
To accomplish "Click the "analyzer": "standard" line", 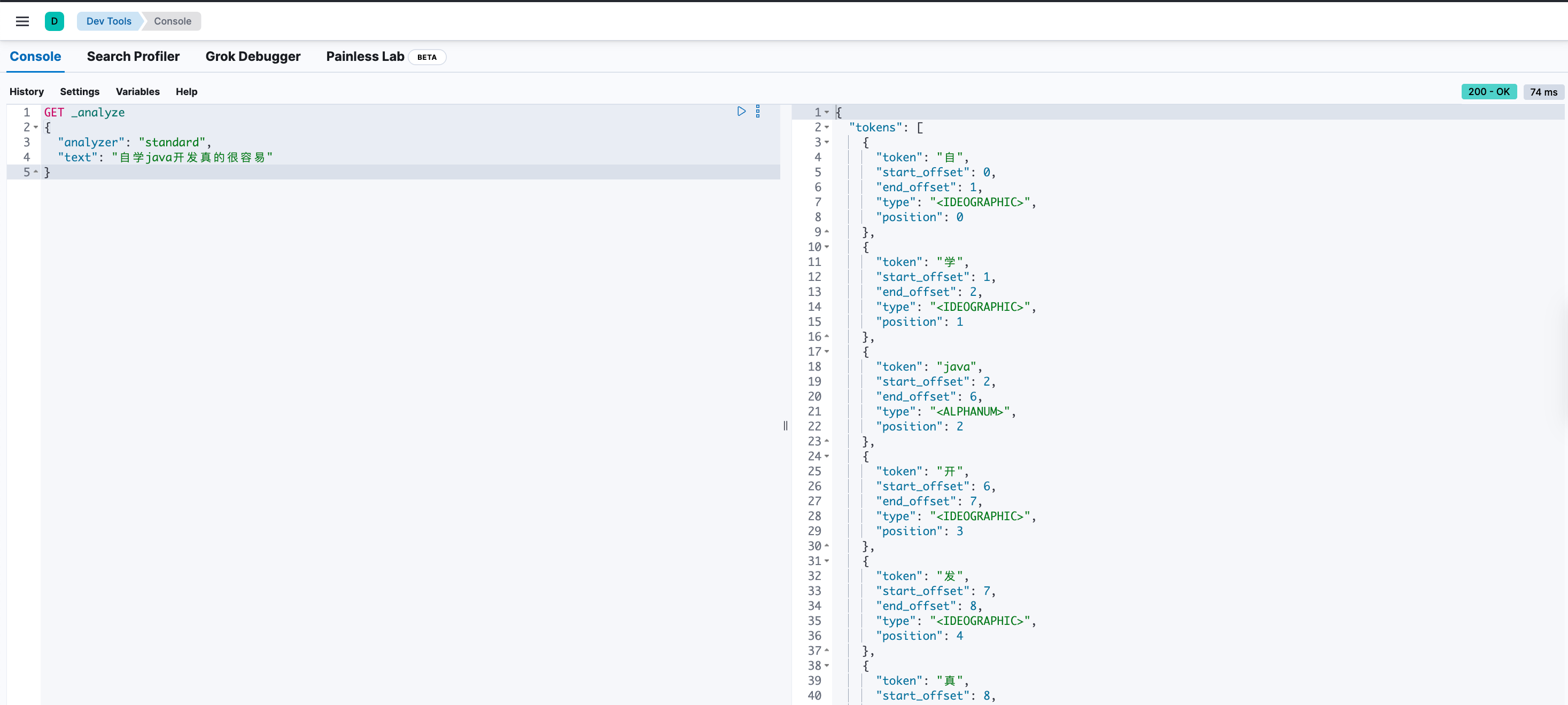I will pyautogui.click(x=135, y=143).
